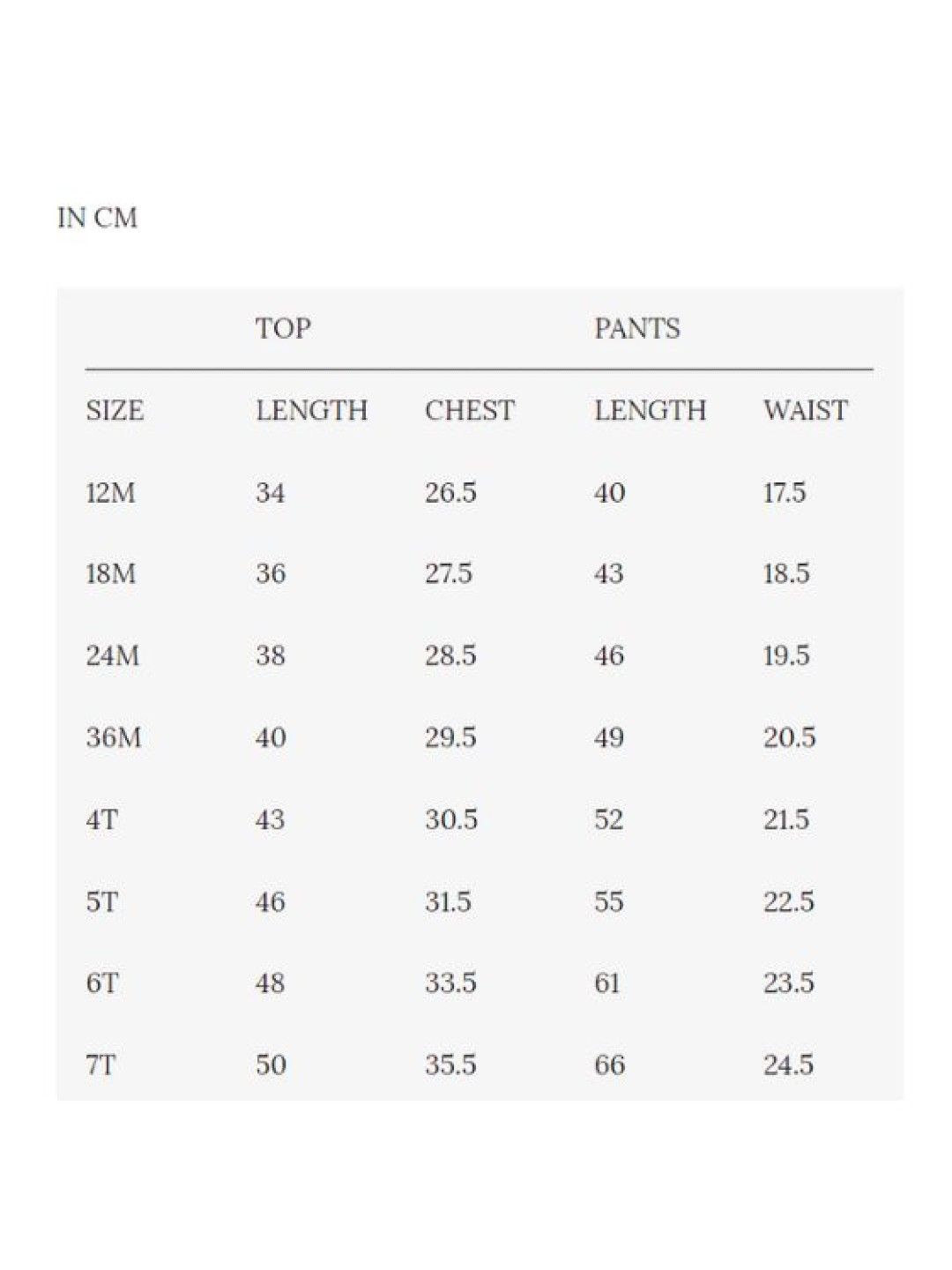Select the 5T size row label
Image resolution: width=952 pixels, height=1270 pixels.
pyautogui.click(x=101, y=901)
